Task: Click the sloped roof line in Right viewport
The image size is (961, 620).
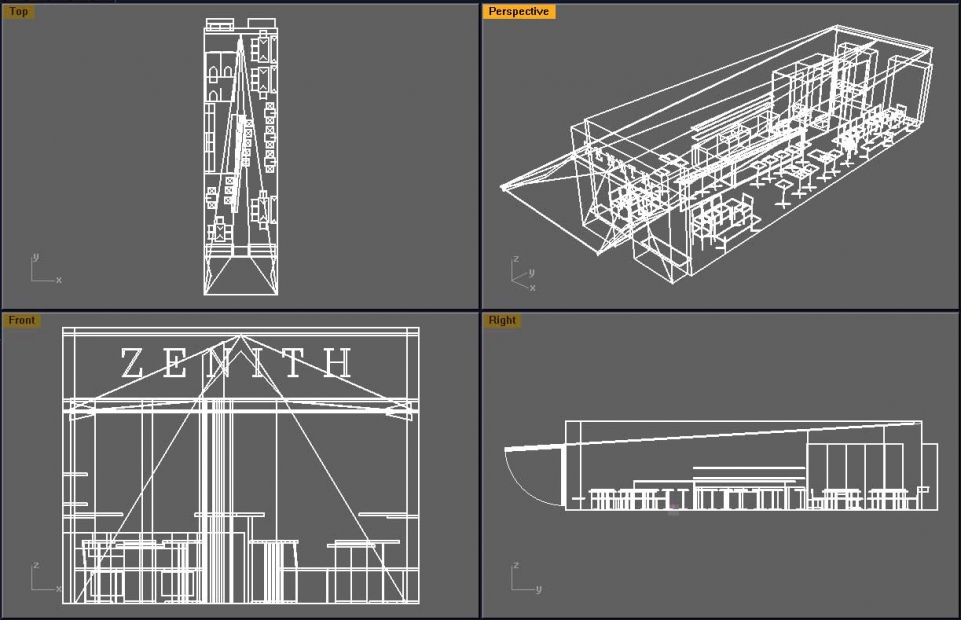Action: (x=740, y=431)
